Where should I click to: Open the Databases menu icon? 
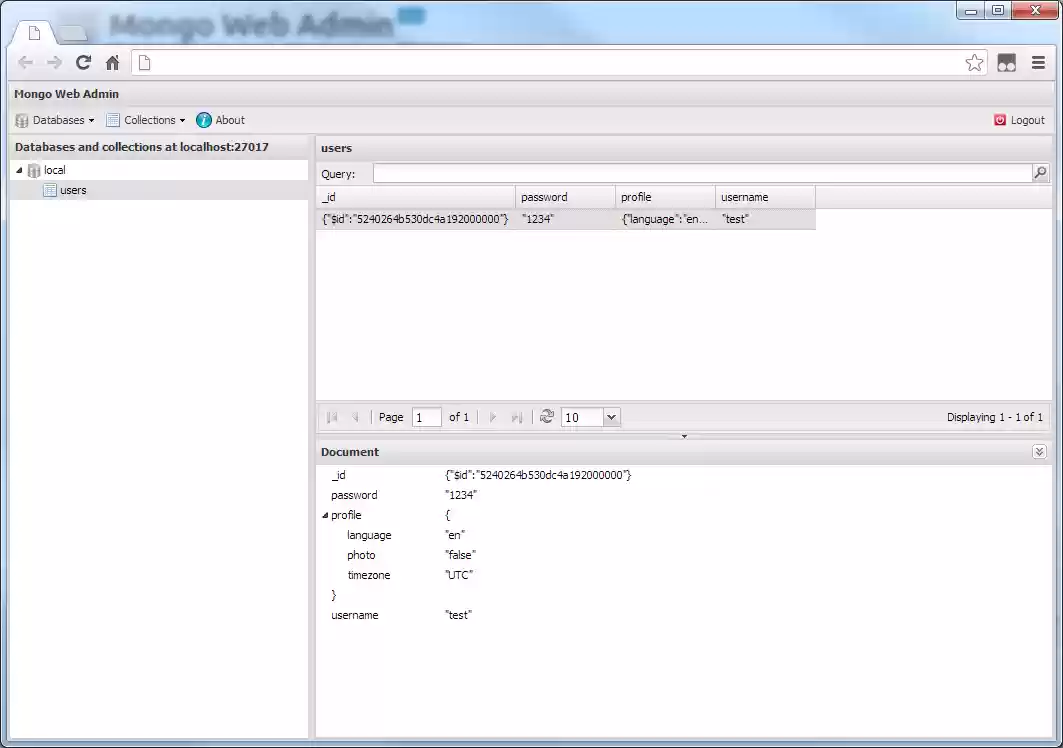(21, 120)
